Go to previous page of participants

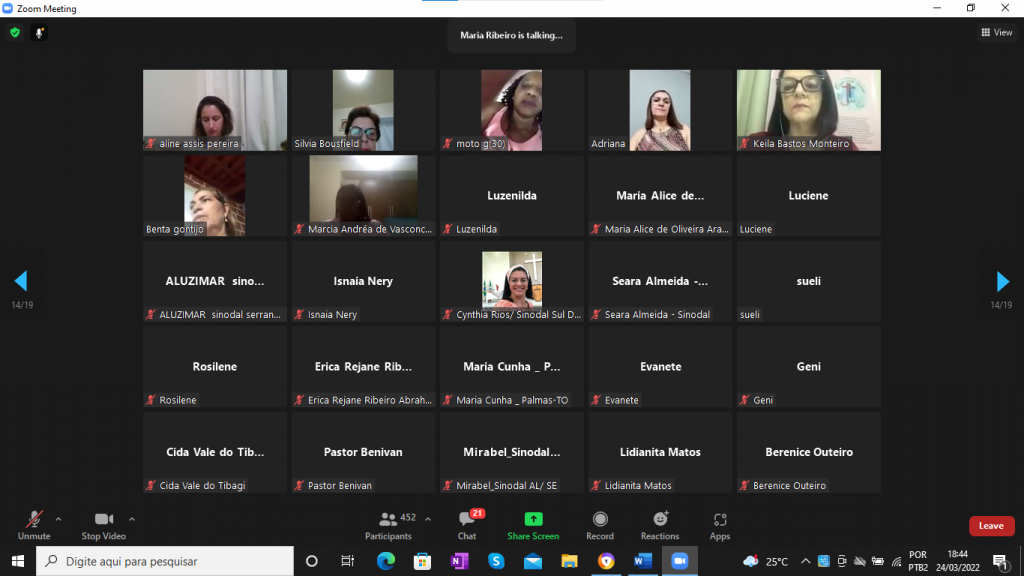coord(21,281)
